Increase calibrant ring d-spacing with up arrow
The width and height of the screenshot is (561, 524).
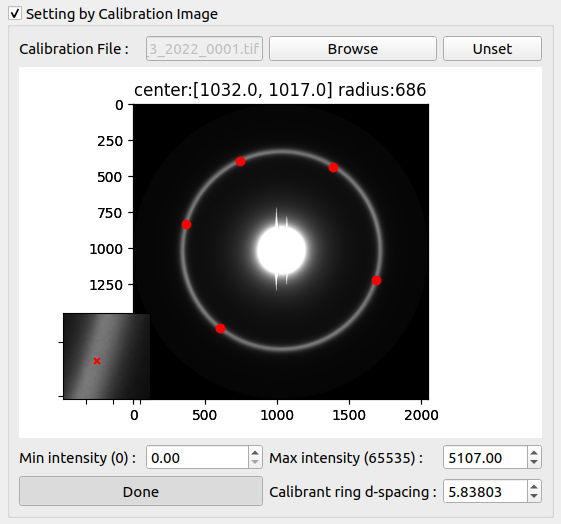tap(534, 487)
